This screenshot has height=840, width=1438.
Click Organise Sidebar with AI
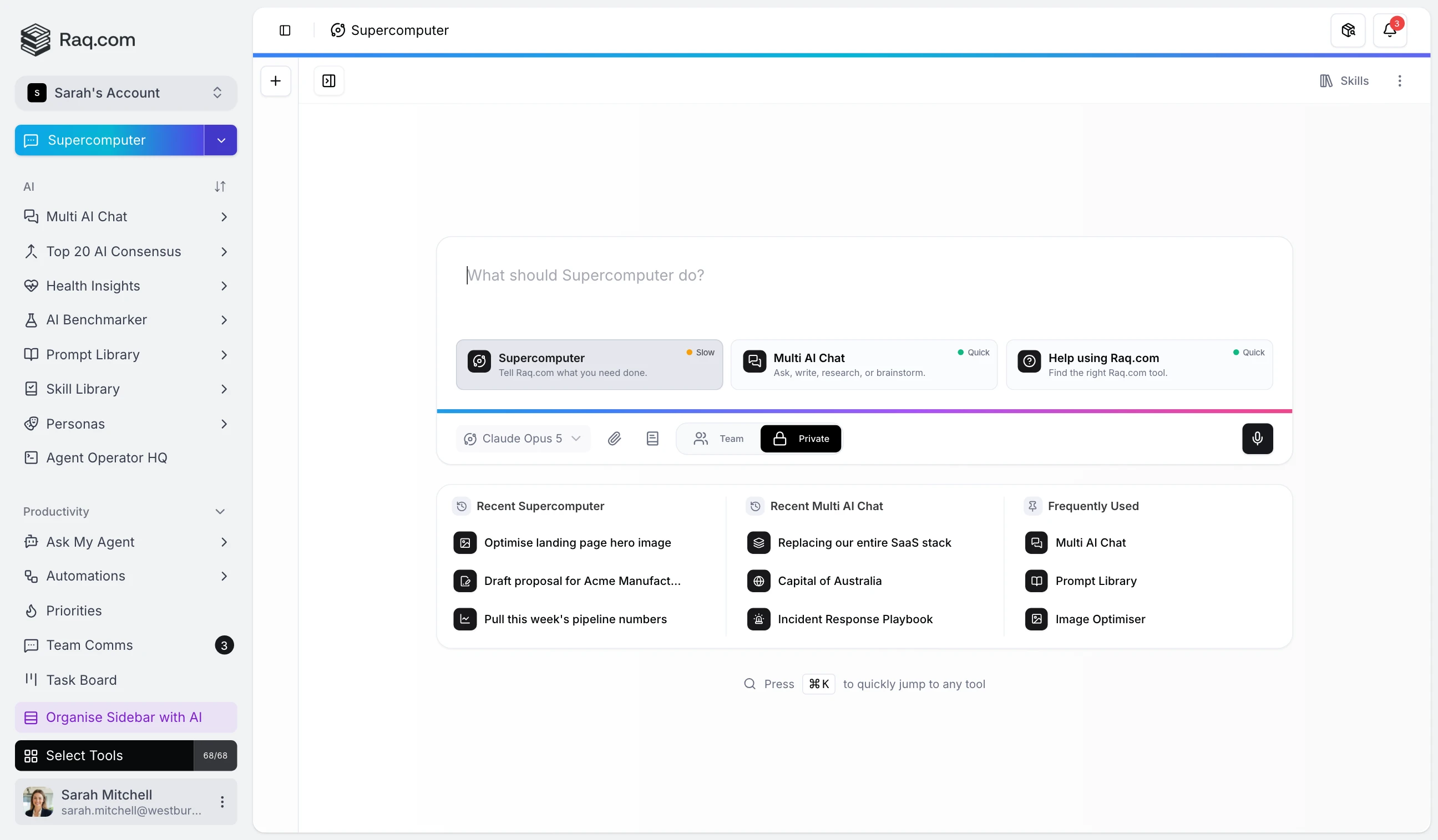tap(125, 717)
